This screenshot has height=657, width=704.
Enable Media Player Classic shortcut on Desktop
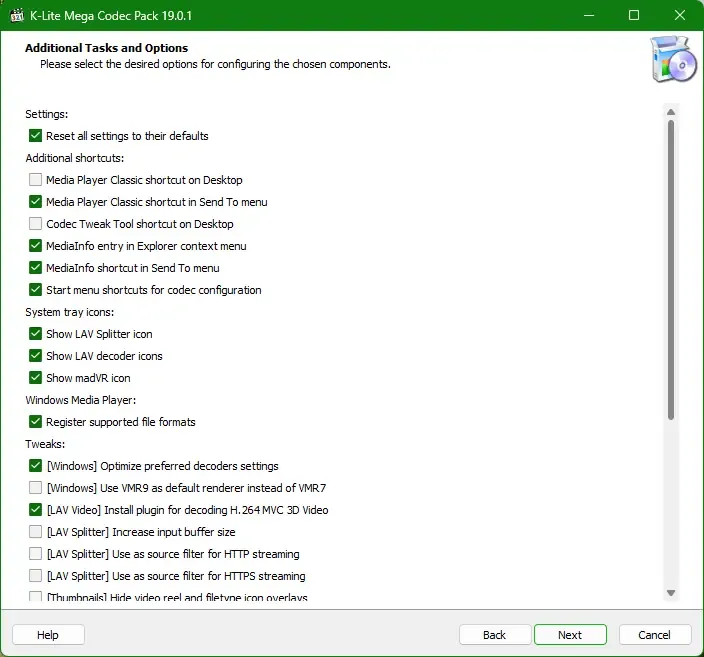35,180
